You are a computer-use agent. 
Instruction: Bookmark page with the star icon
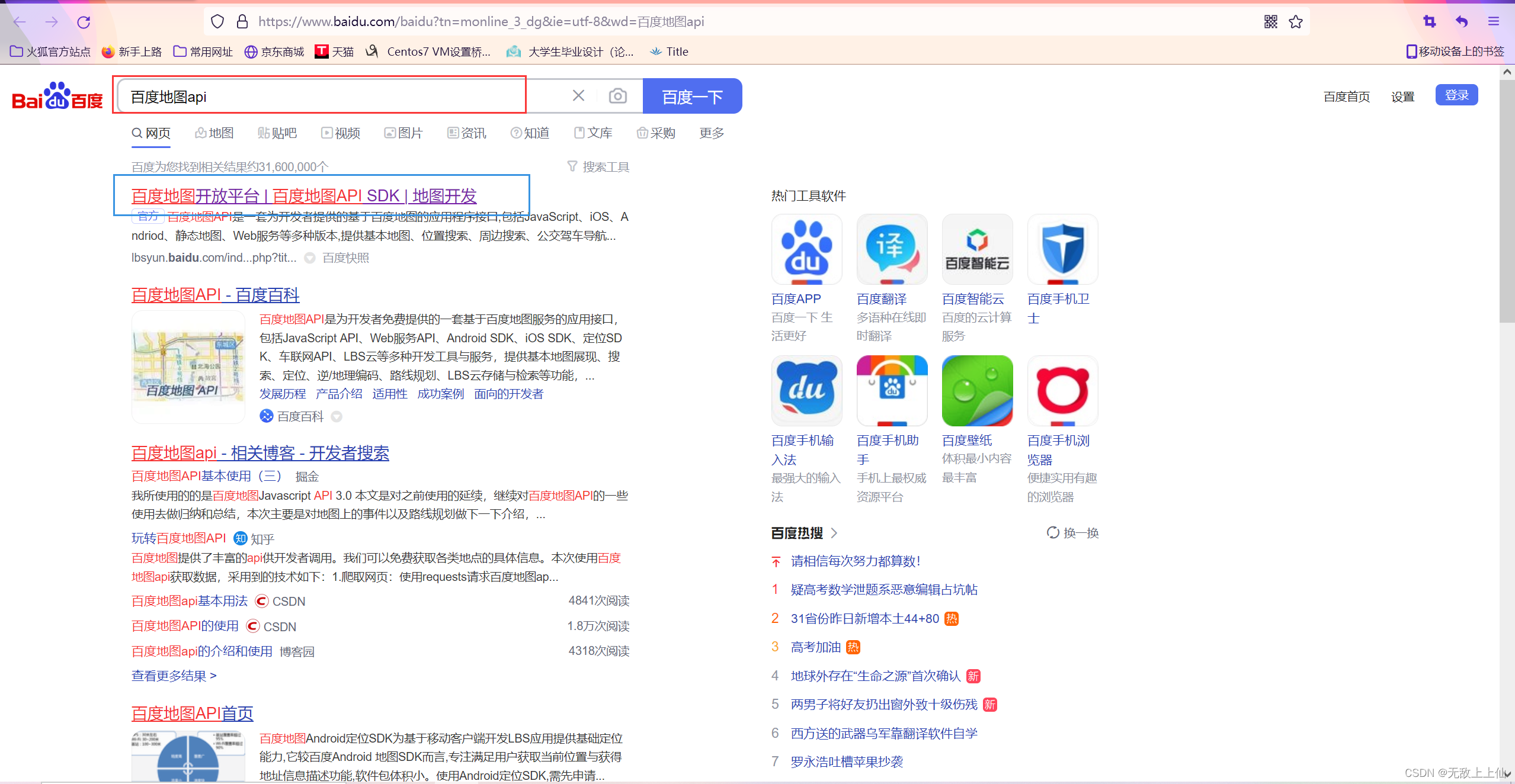(1296, 22)
